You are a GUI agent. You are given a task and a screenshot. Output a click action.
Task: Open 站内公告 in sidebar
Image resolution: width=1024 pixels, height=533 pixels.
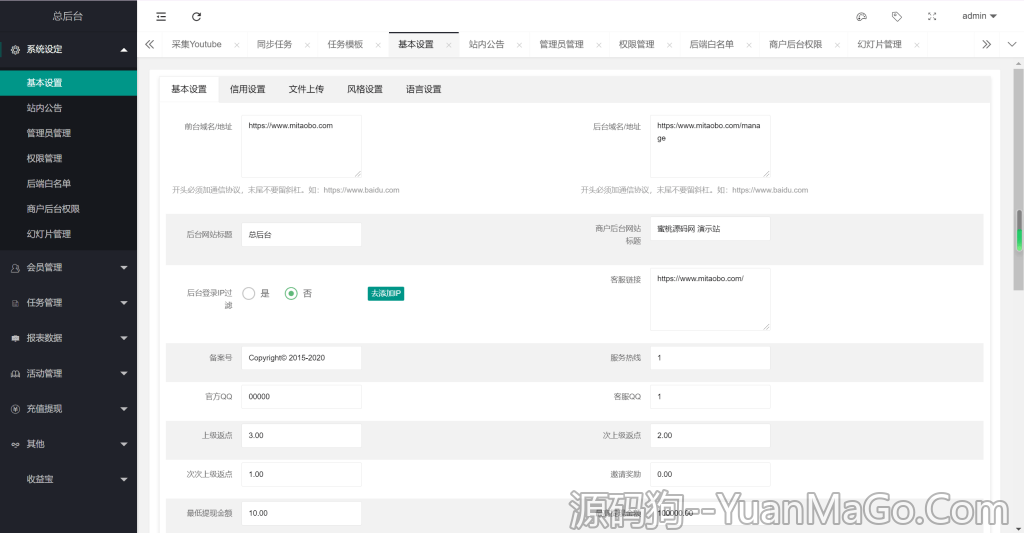point(69,108)
